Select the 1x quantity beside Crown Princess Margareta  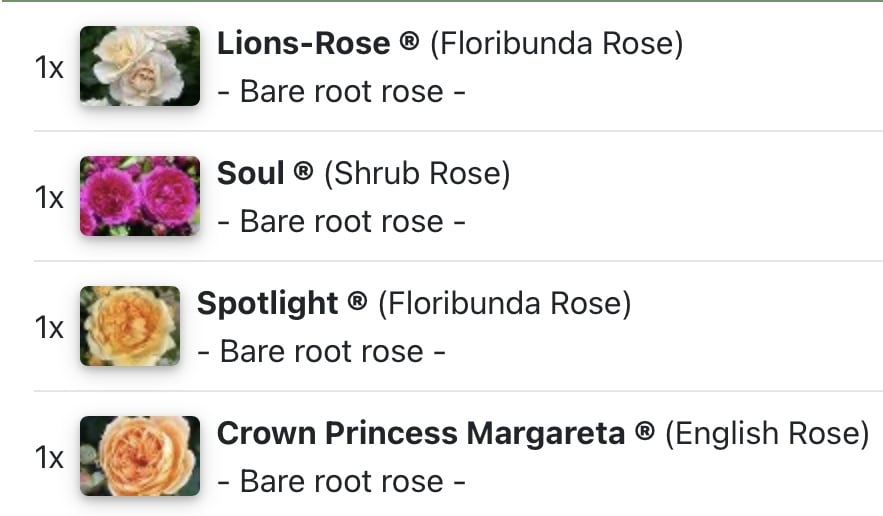click(x=50, y=458)
